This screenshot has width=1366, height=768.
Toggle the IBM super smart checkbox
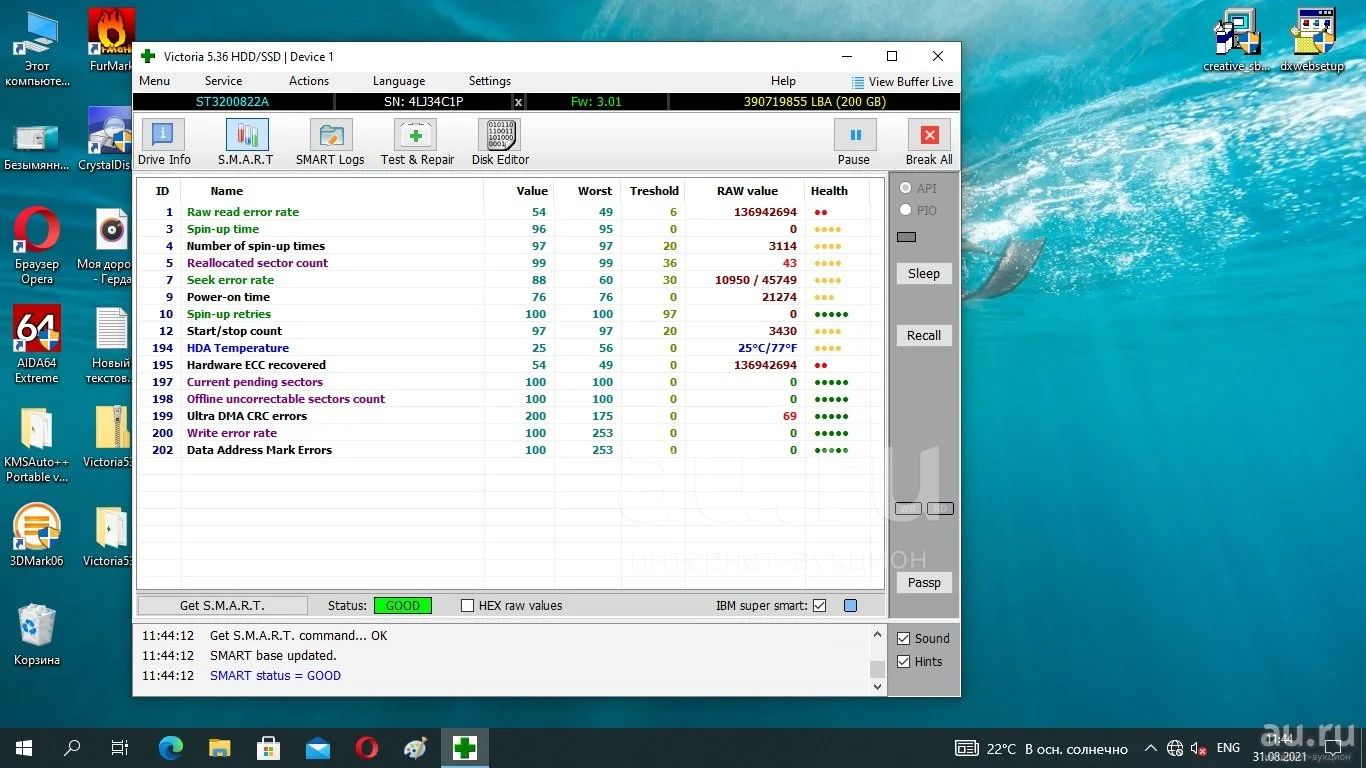[x=819, y=605]
